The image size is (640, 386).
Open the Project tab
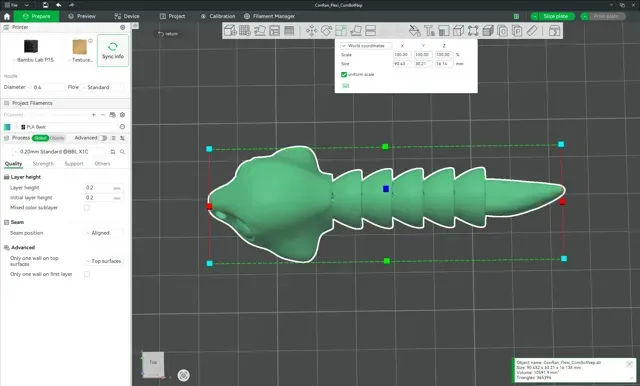click(x=173, y=16)
